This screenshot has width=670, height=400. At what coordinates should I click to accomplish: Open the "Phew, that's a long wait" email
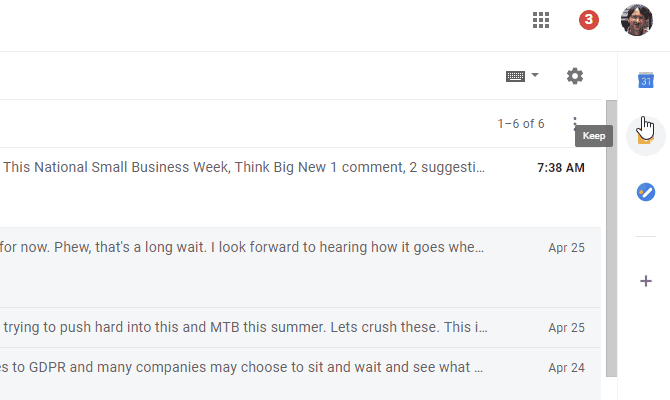[x=244, y=246]
